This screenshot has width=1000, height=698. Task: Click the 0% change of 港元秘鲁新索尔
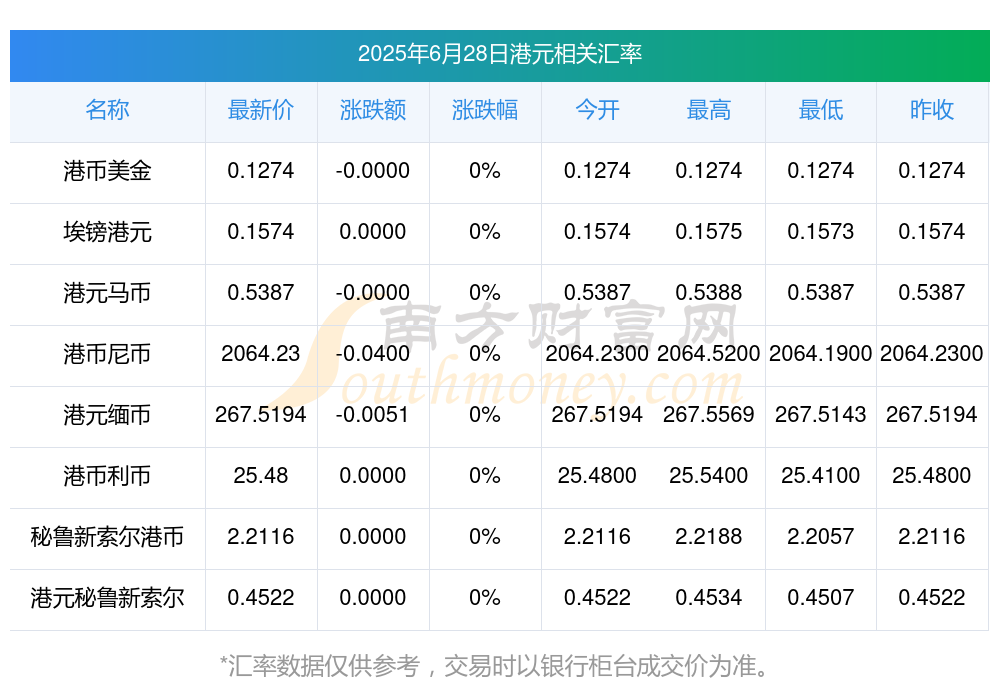[485, 597]
